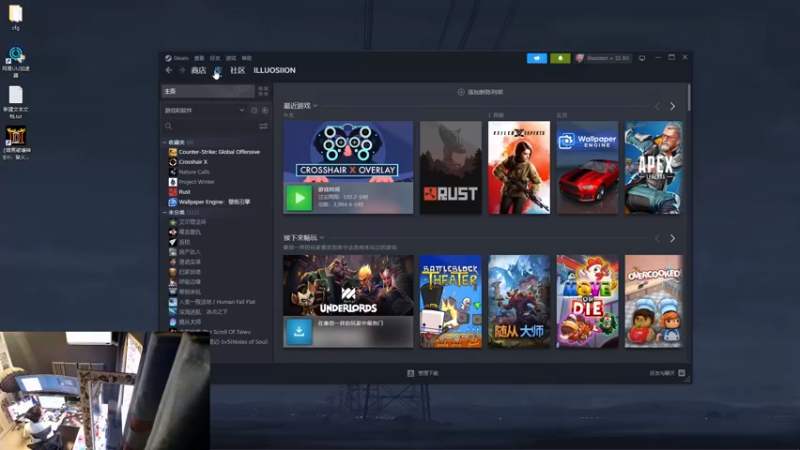800x450 pixels.
Task: Open the View (查看) menu
Action: 199,58
